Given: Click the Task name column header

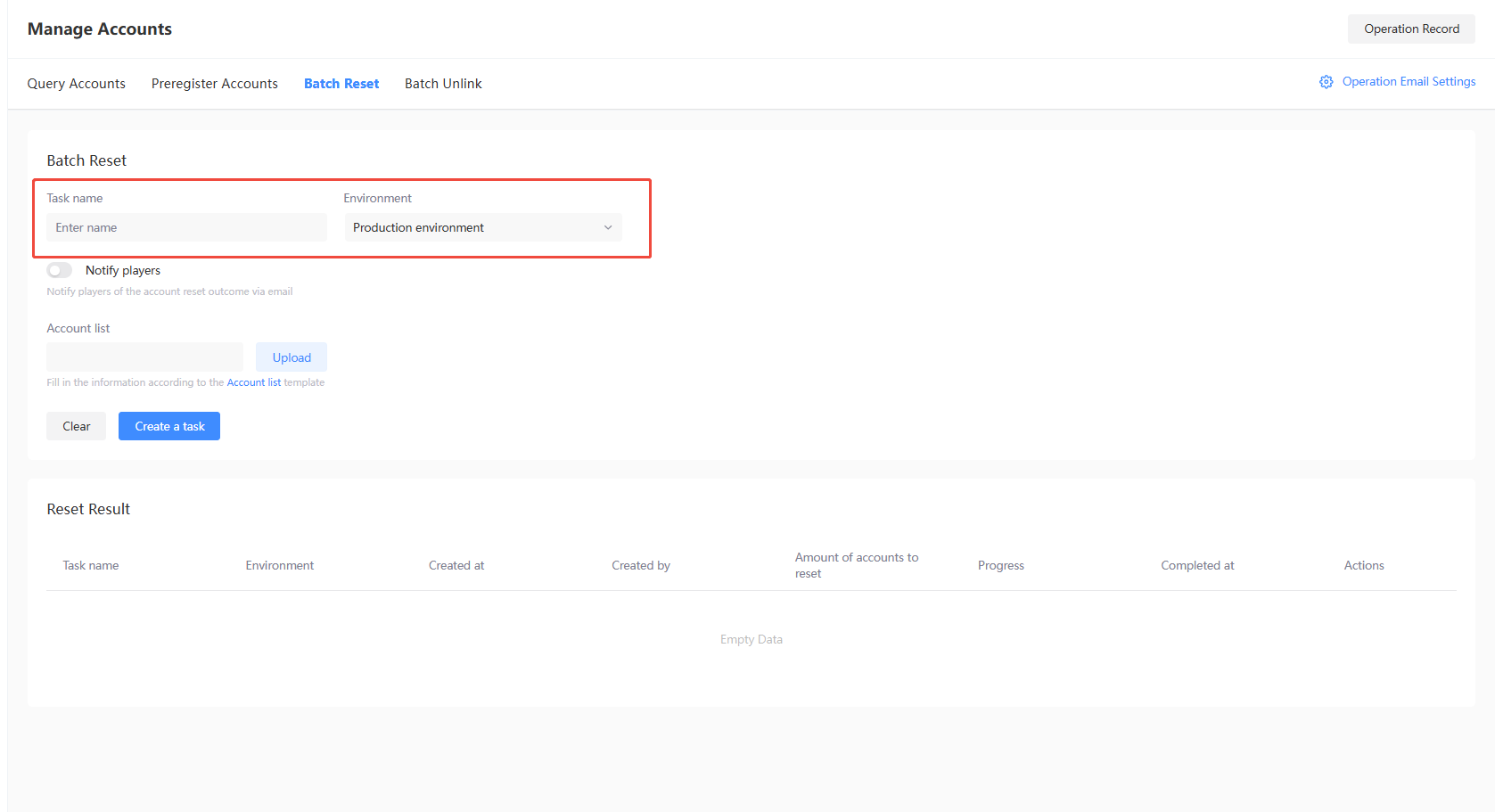Looking at the screenshot, I should [x=91, y=565].
